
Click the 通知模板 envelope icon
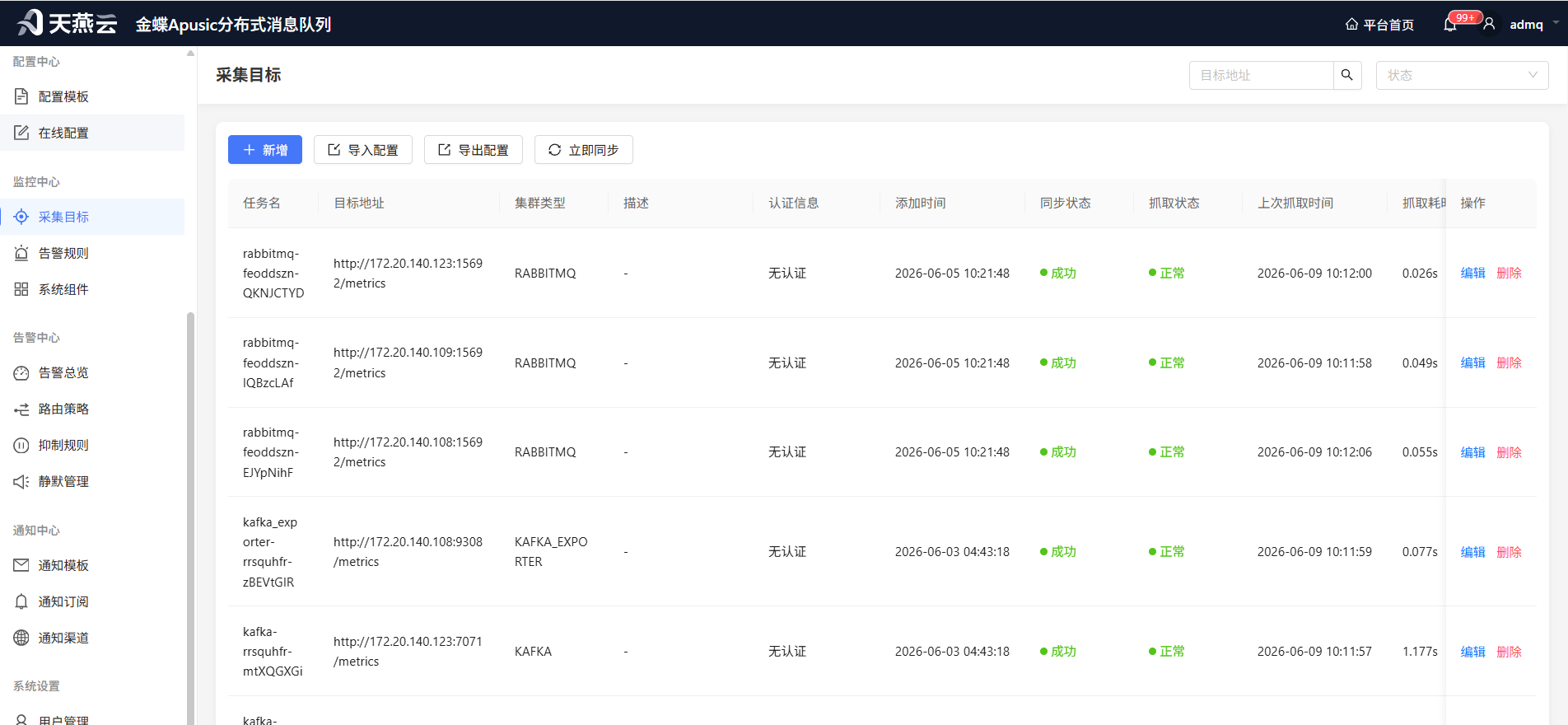(x=21, y=565)
